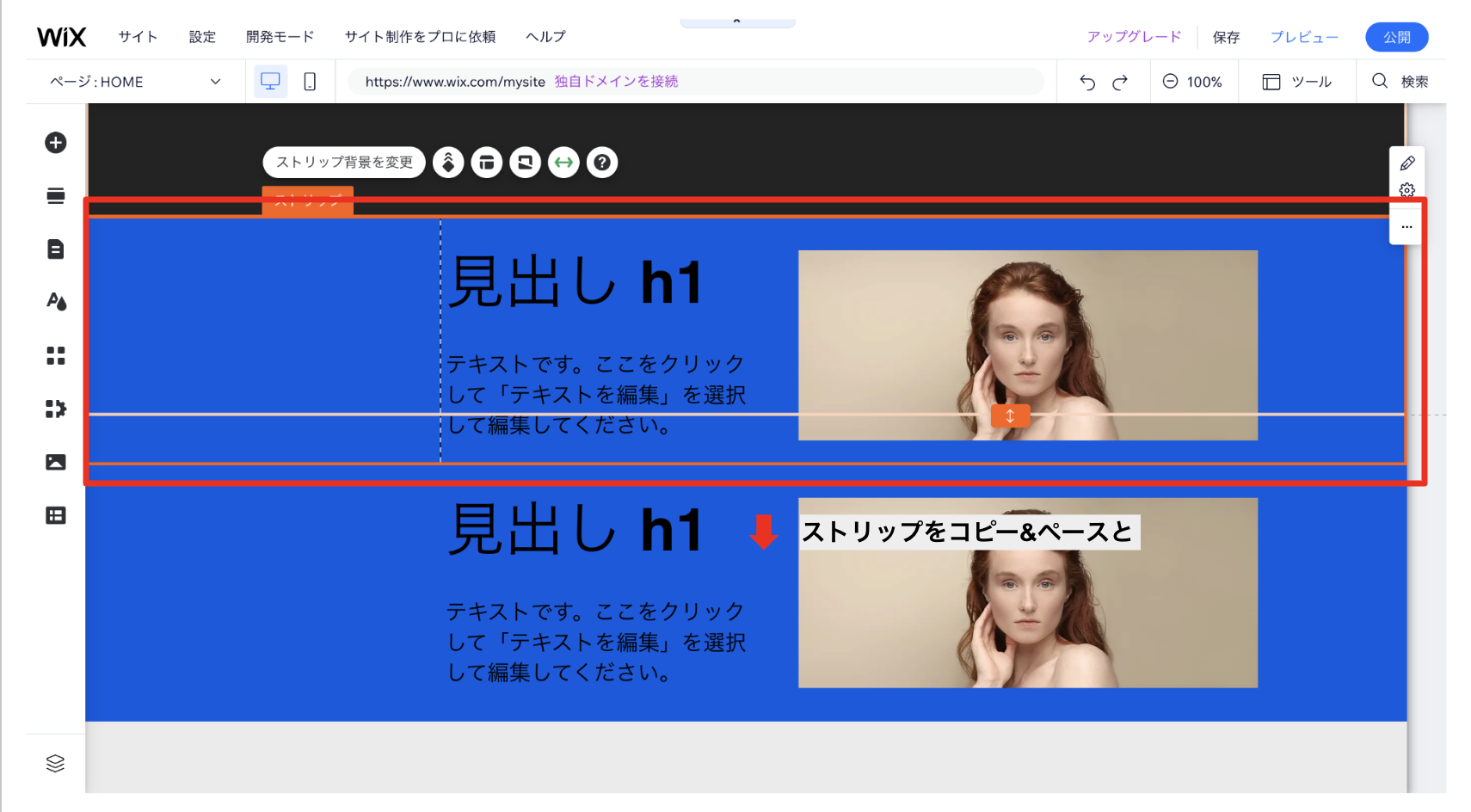Open scroll effects for the selected strip
The image size is (1471, 812).
click(x=448, y=162)
